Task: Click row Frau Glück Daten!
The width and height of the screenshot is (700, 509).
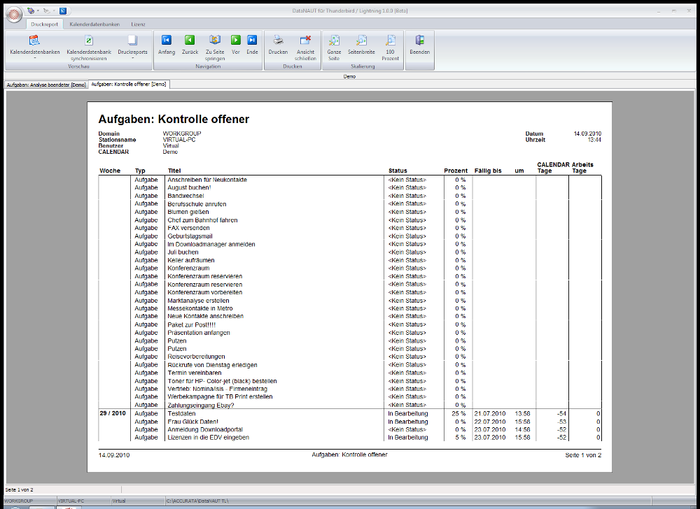Action: [350, 421]
